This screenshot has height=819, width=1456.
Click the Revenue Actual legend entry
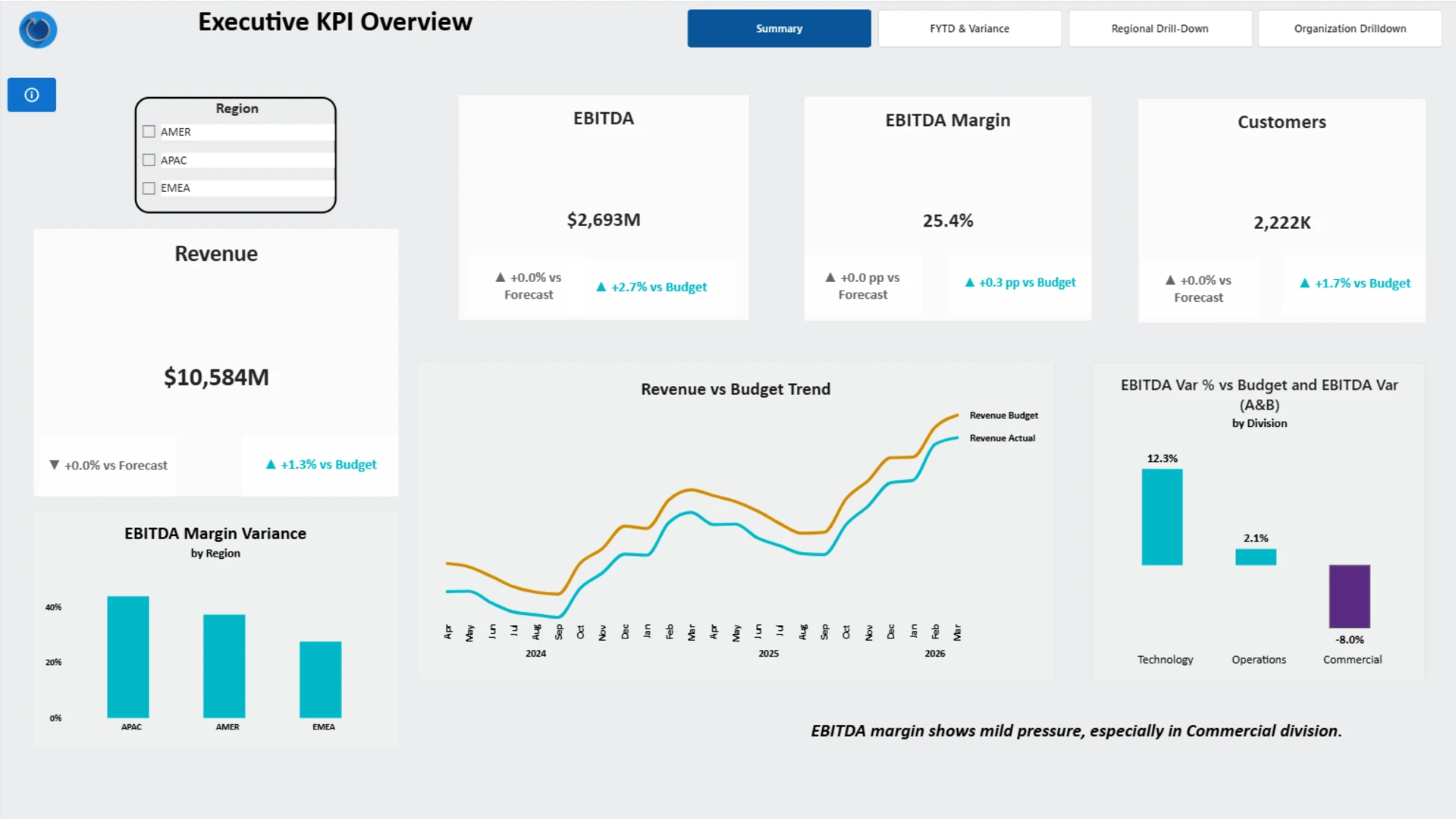tap(1002, 438)
